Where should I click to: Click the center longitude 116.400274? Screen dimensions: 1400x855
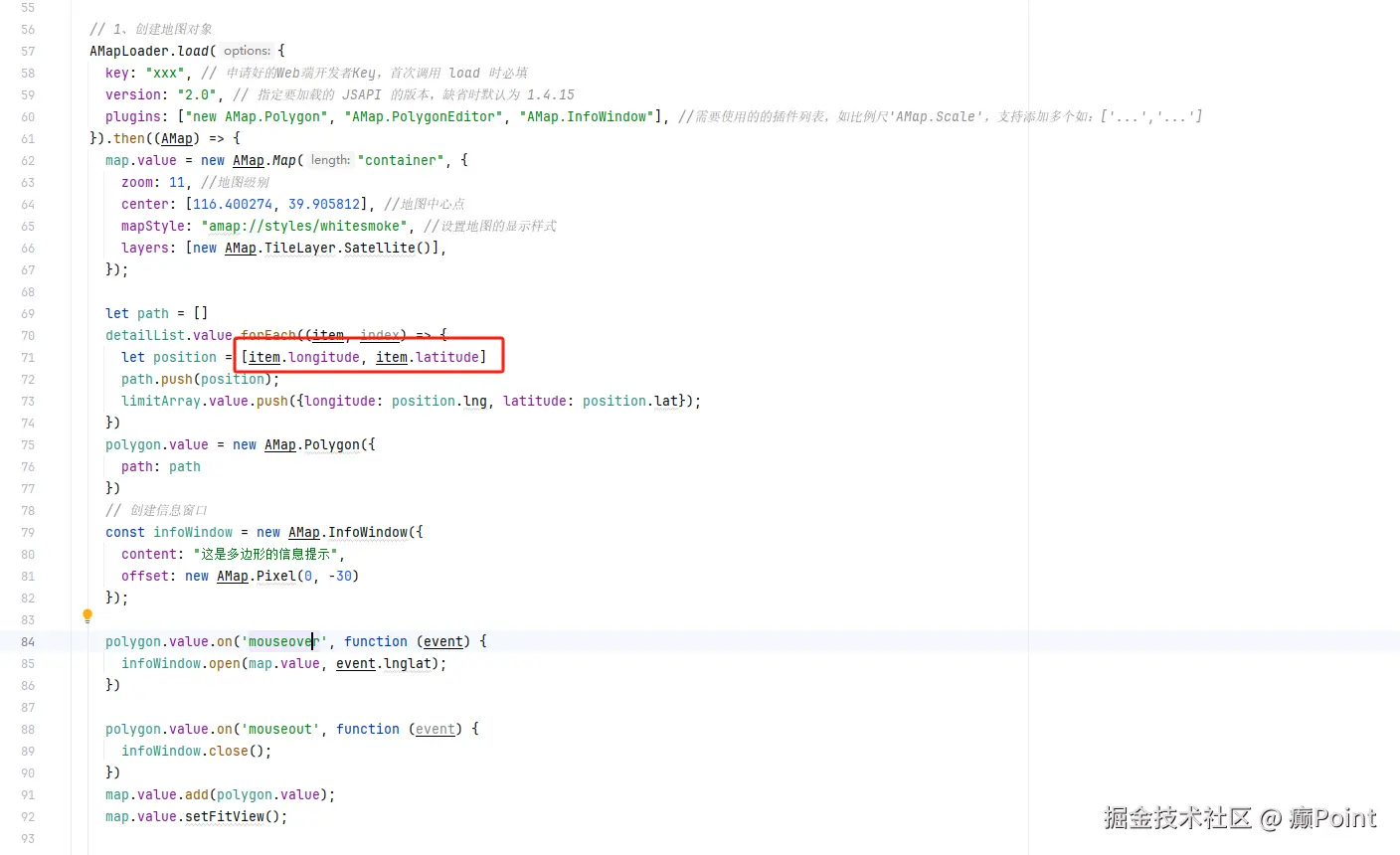click(233, 204)
